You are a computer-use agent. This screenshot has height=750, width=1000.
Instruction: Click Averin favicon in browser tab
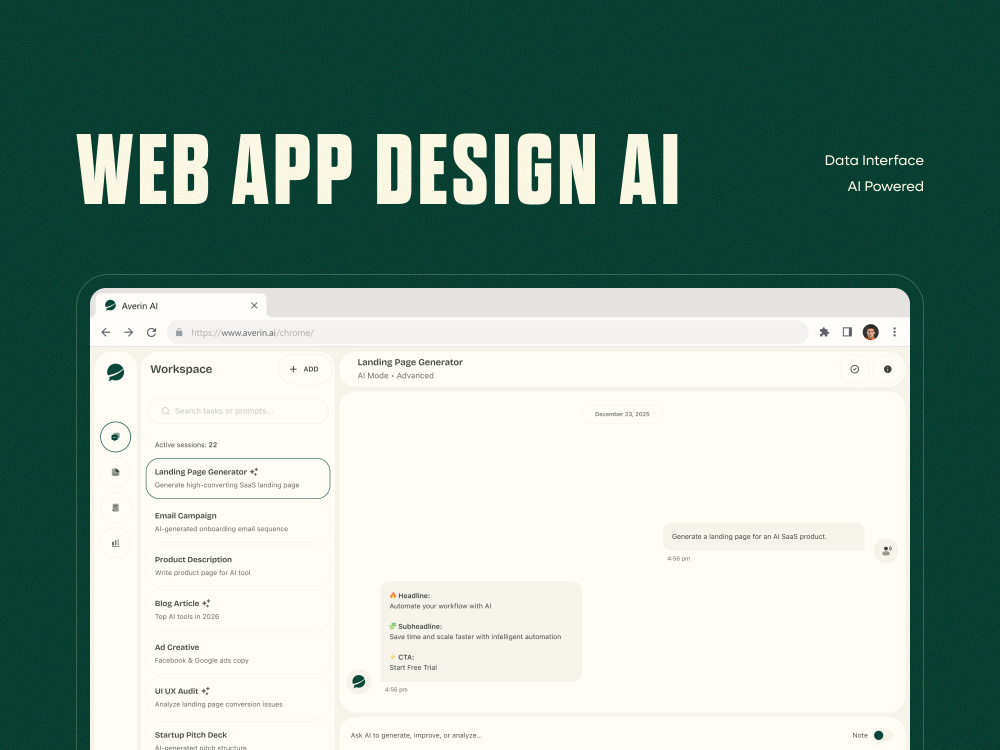point(110,305)
